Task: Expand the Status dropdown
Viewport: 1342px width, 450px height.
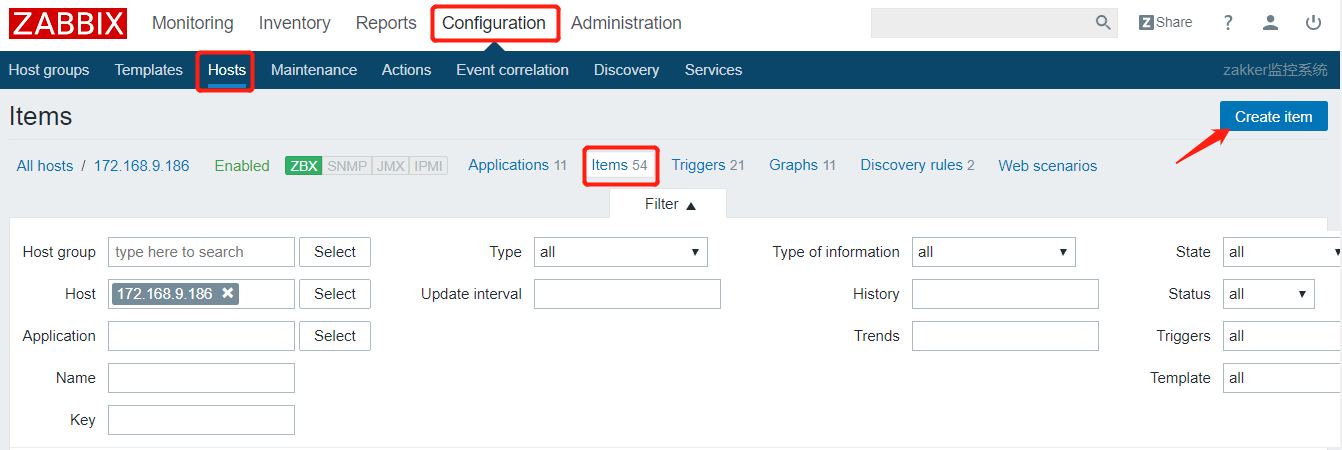Action: (1268, 294)
